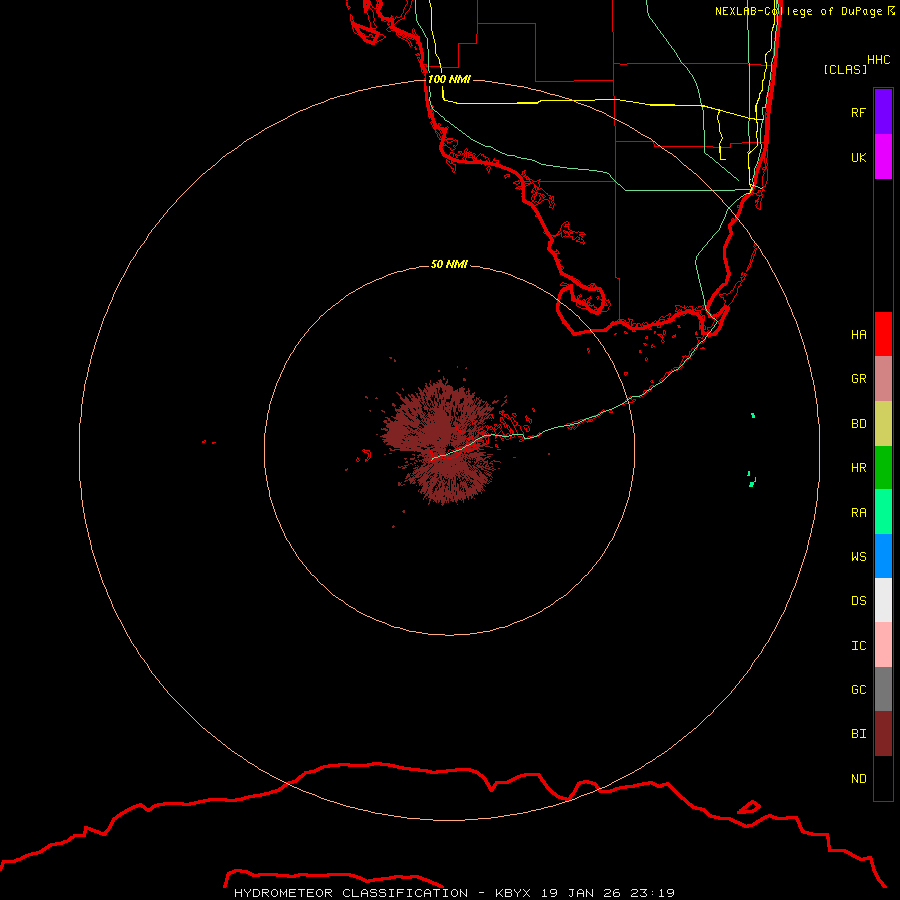Click the 100 NMI range ring label
This screenshot has width=900, height=900.
pyautogui.click(x=449, y=79)
